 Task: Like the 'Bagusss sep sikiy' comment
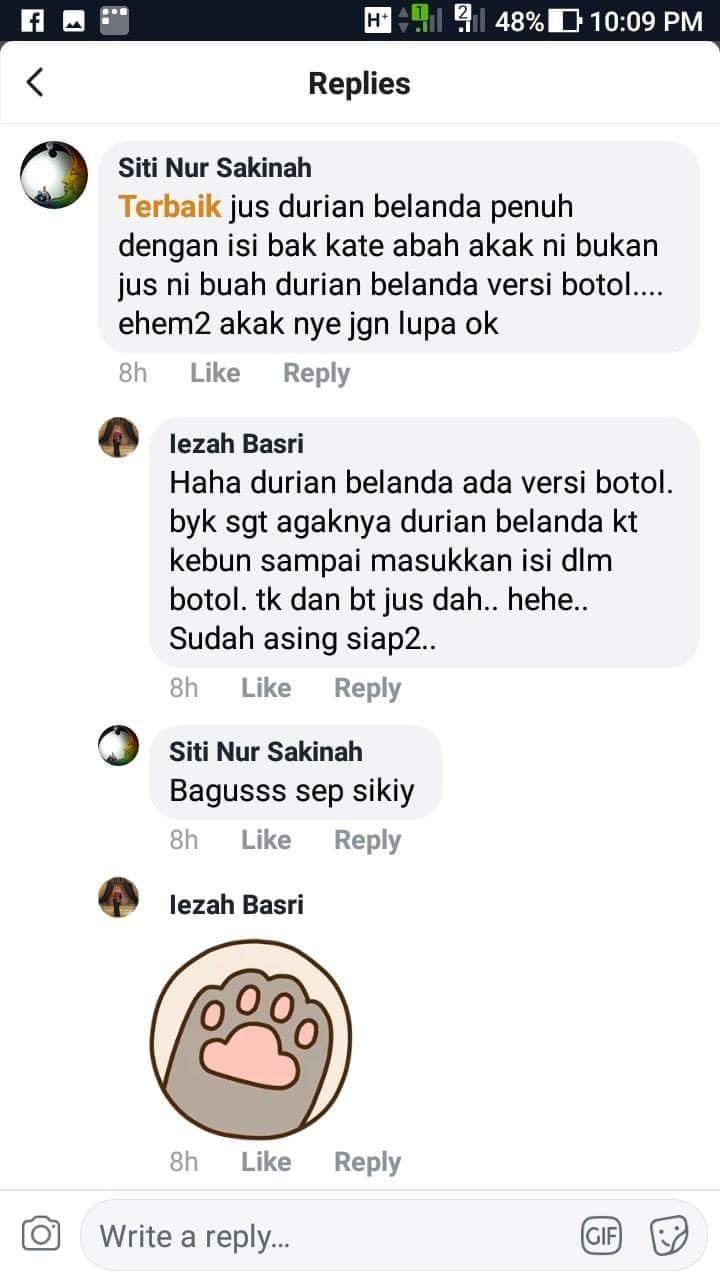[266, 840]
